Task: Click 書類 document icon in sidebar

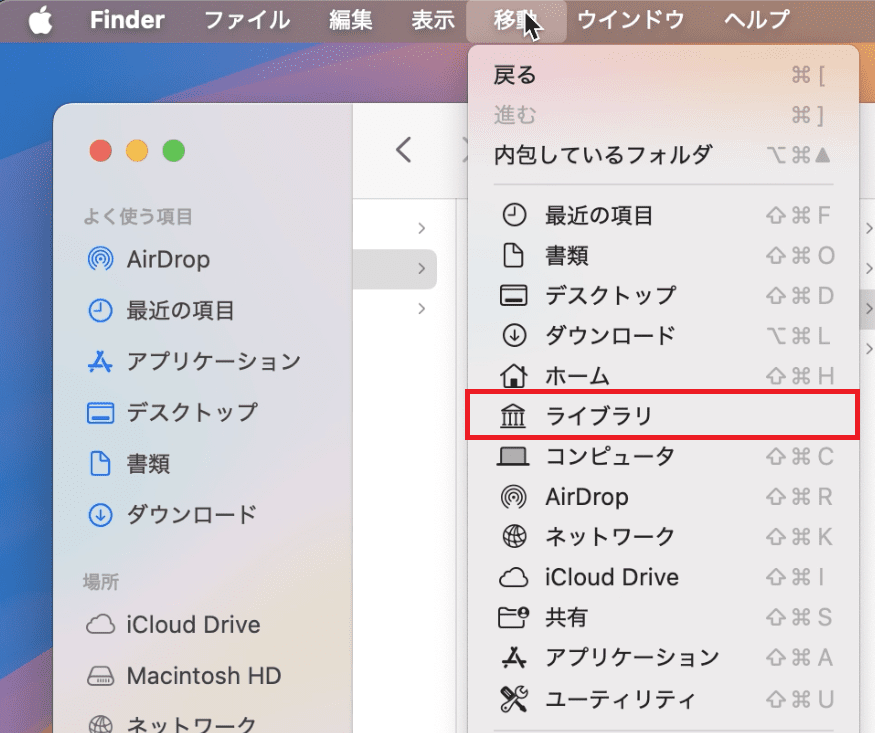Action: coord(100,464)
